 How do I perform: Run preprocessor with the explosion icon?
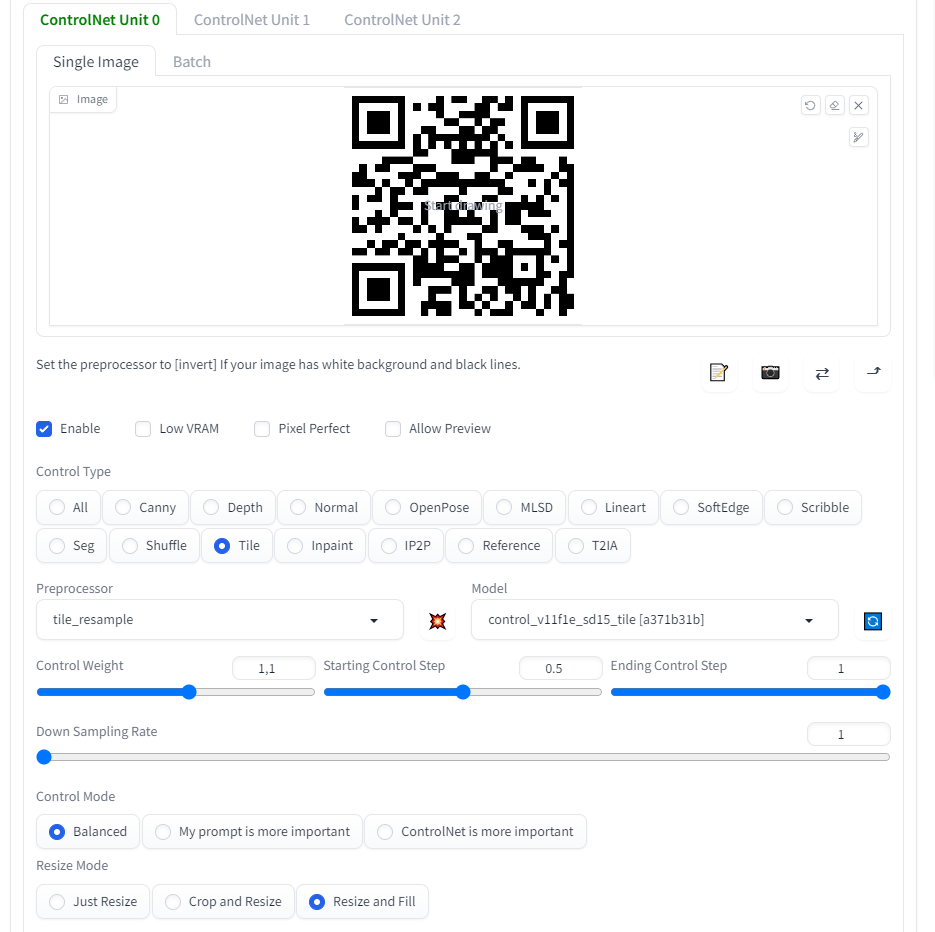437,621
